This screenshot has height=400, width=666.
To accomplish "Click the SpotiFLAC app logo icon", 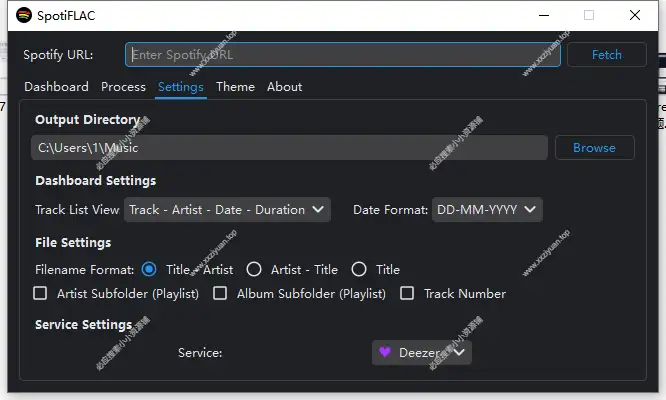I will coord(24,15).
